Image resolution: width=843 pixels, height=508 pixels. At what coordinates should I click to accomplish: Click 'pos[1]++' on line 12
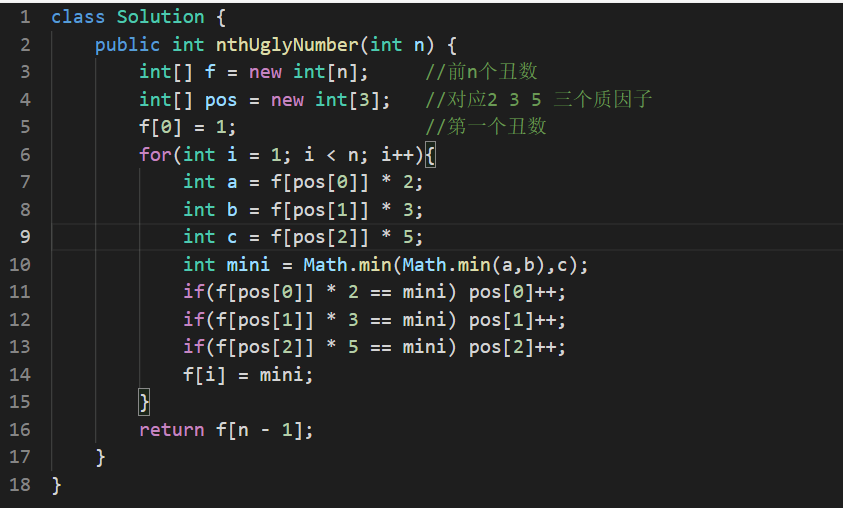coord(512,320)
